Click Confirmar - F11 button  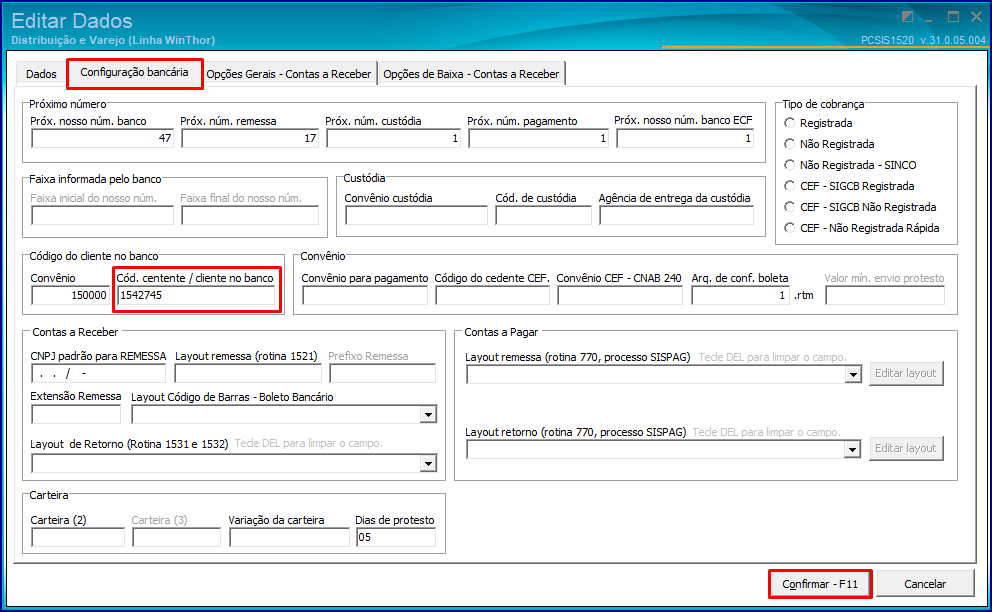820,584
